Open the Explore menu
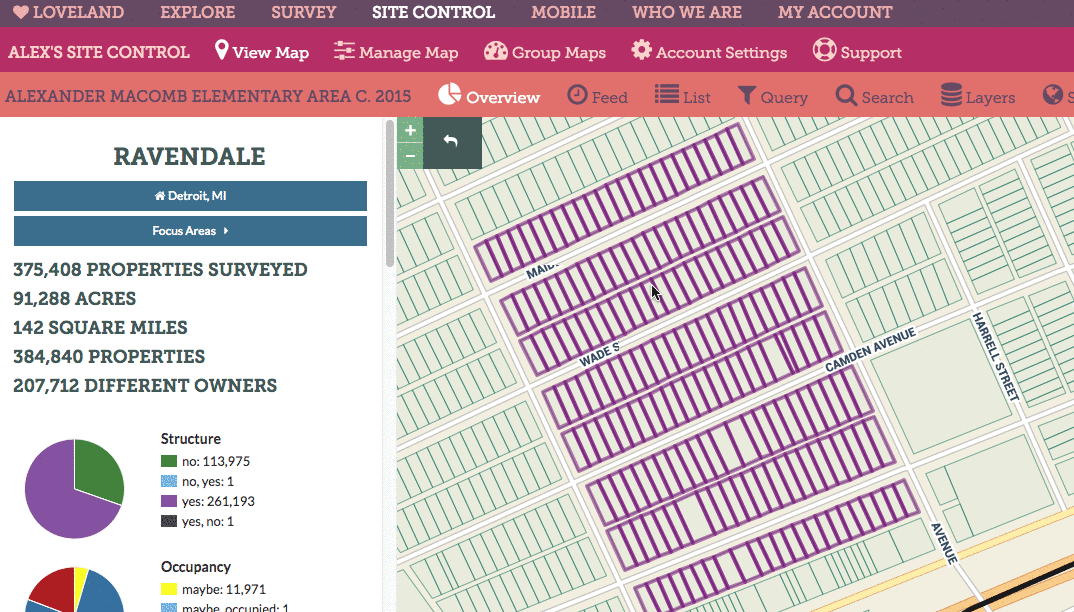 pos(197,12)
